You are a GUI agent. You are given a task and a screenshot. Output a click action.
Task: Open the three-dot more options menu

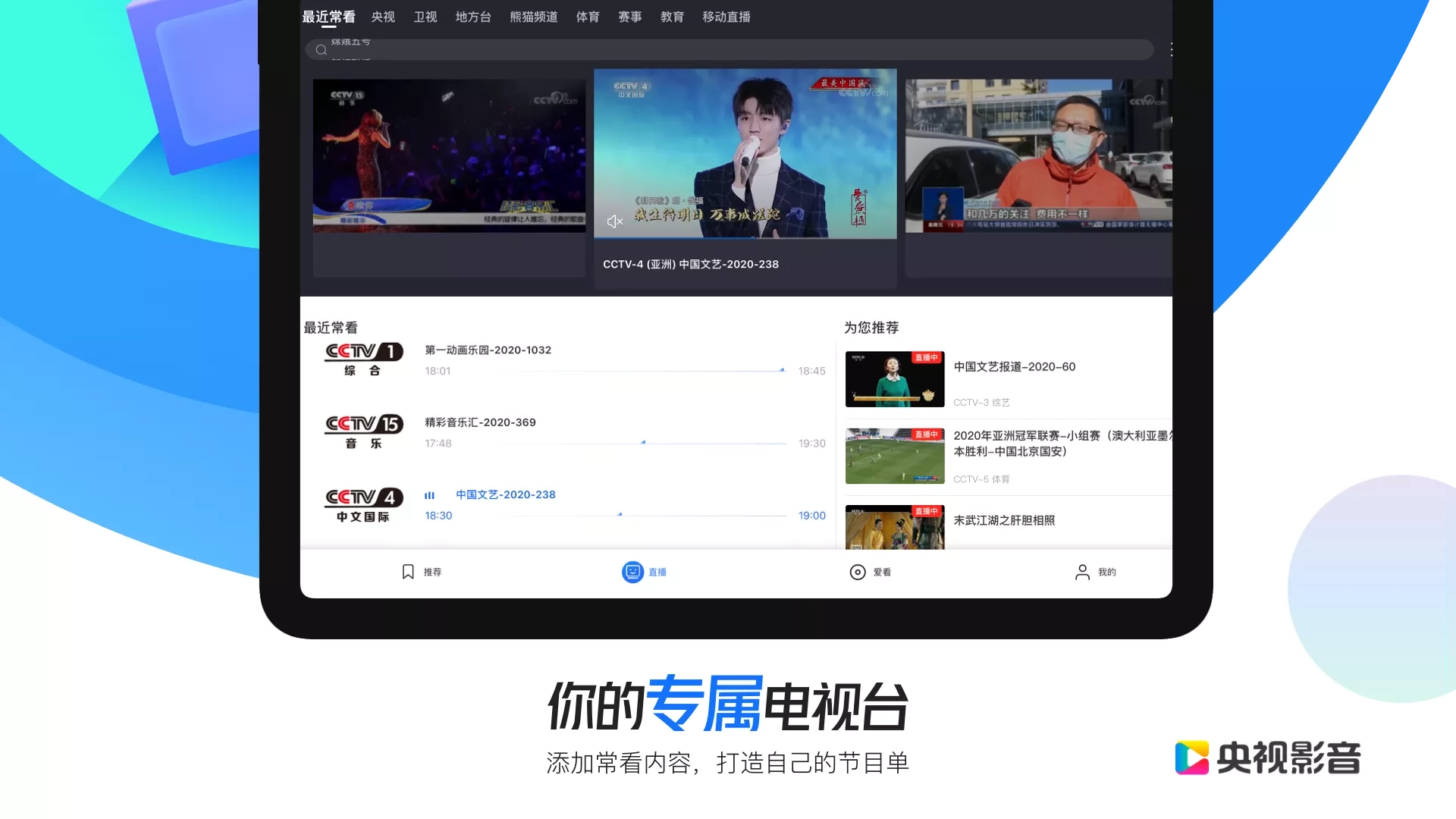click(x=1171, y=50)
